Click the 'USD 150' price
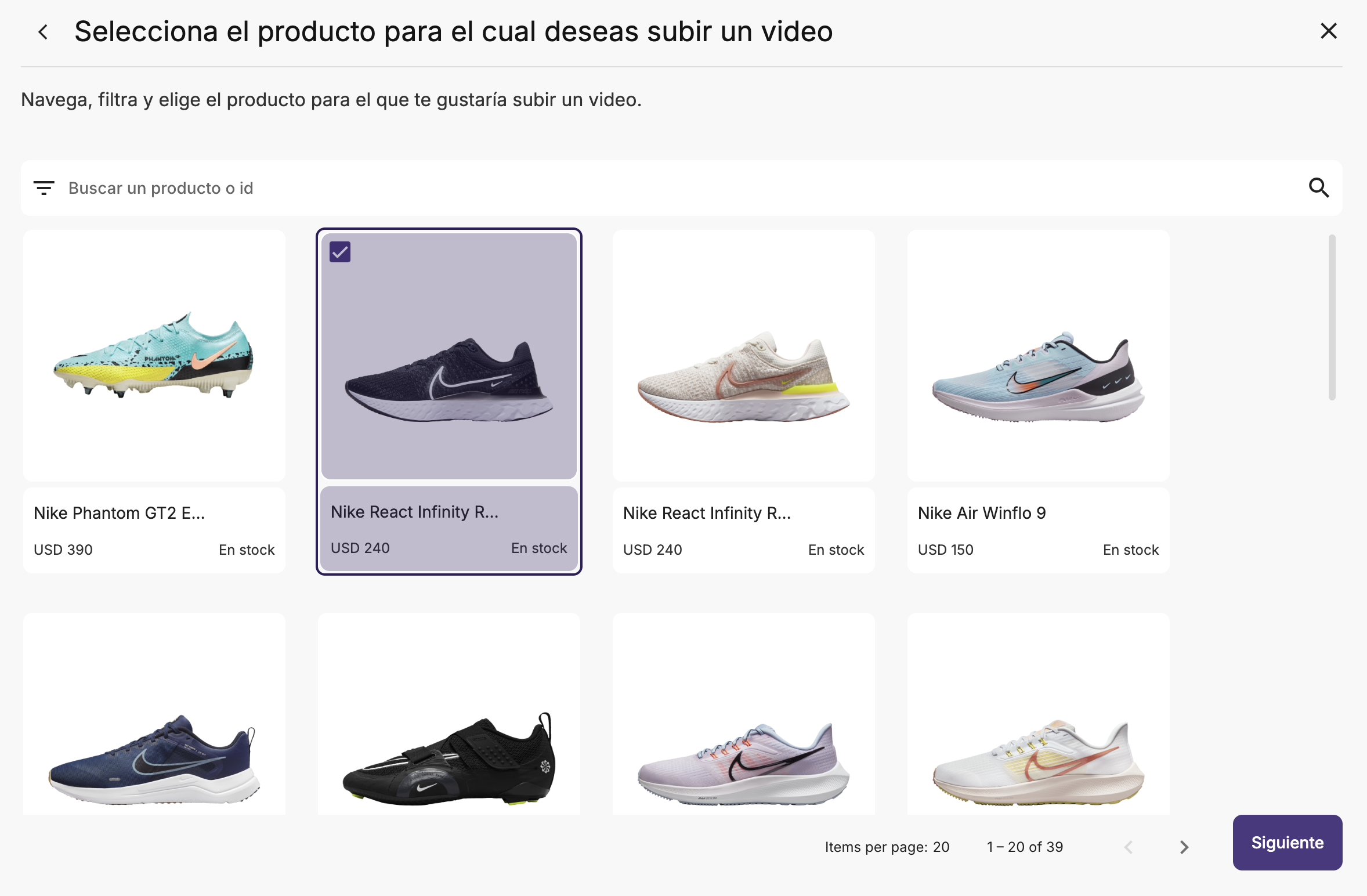The image size is (1367, 896). 946,550
